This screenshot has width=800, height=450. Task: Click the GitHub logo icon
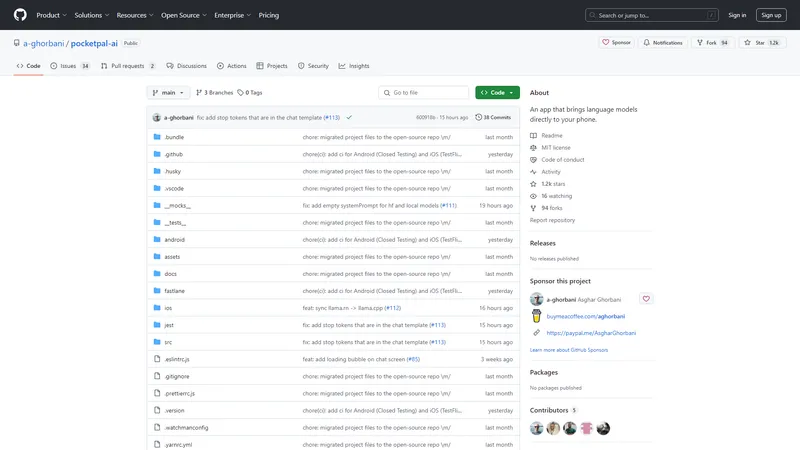20,15
